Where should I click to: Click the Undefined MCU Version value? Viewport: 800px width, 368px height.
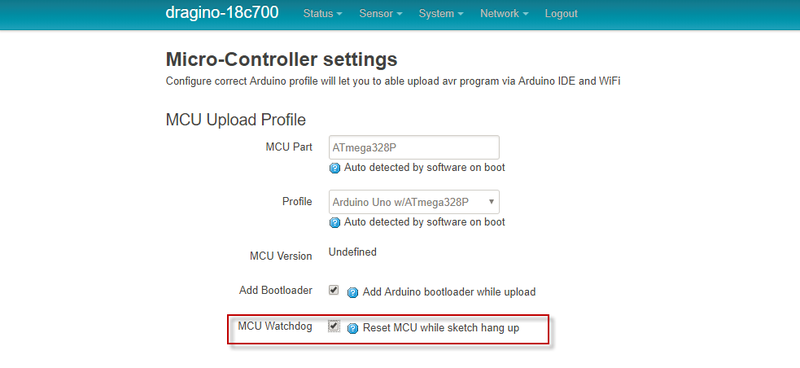click(x=353, y=252)
